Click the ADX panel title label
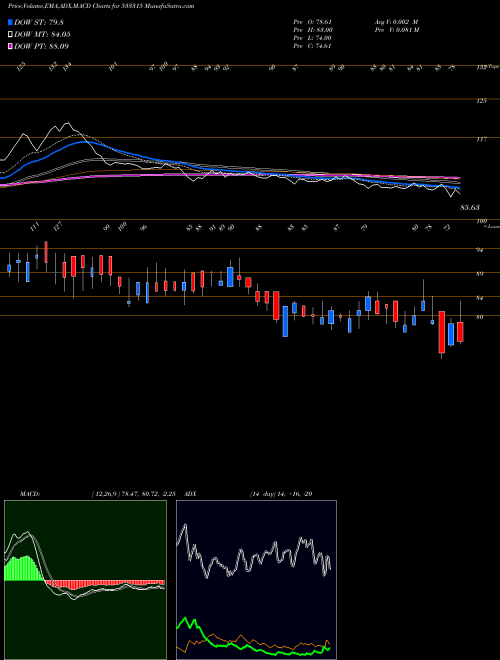This screenshot has height=660, width=500. (191, 494)
